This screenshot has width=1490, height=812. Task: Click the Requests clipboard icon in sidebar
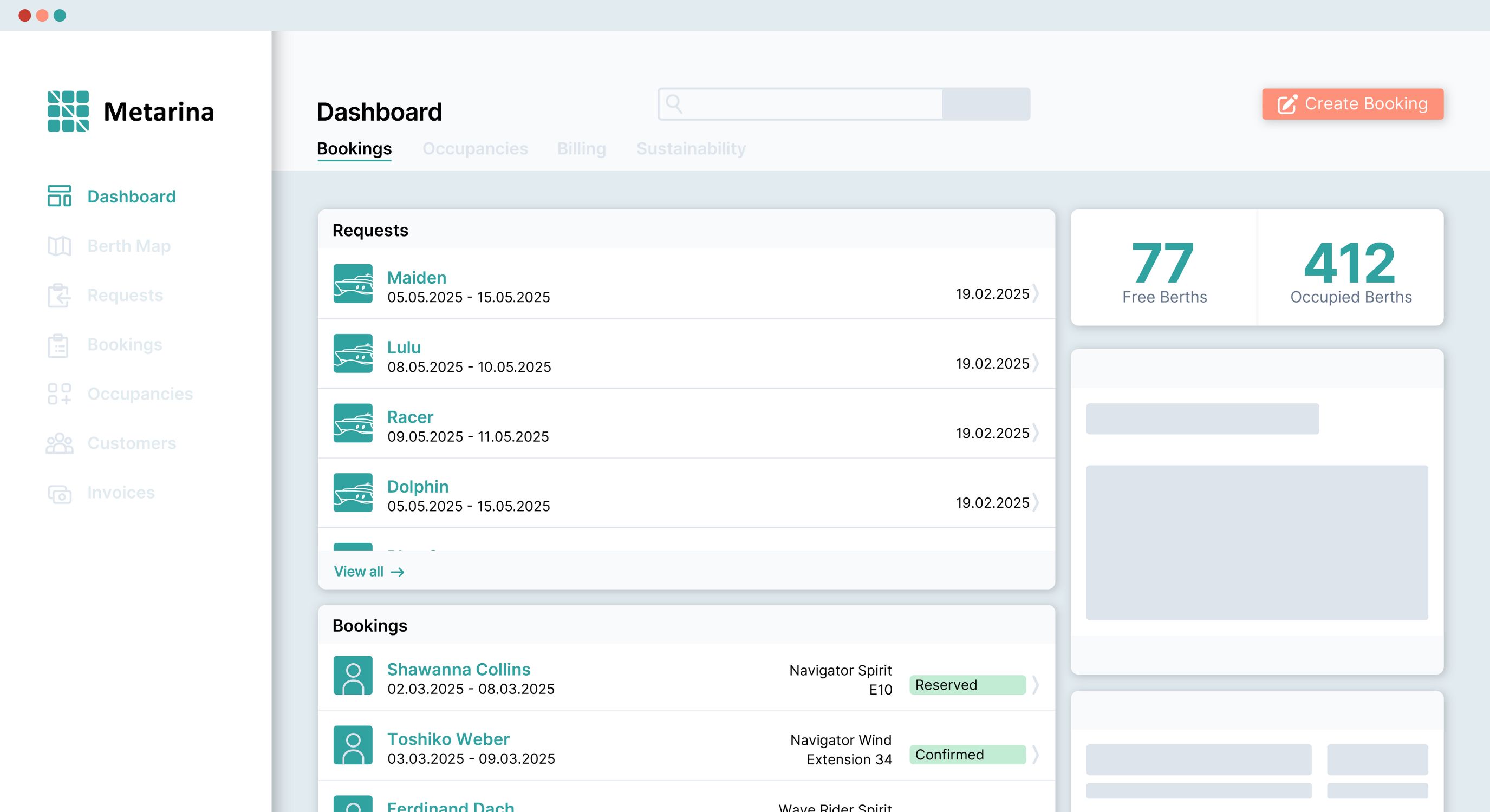point(59,296)
